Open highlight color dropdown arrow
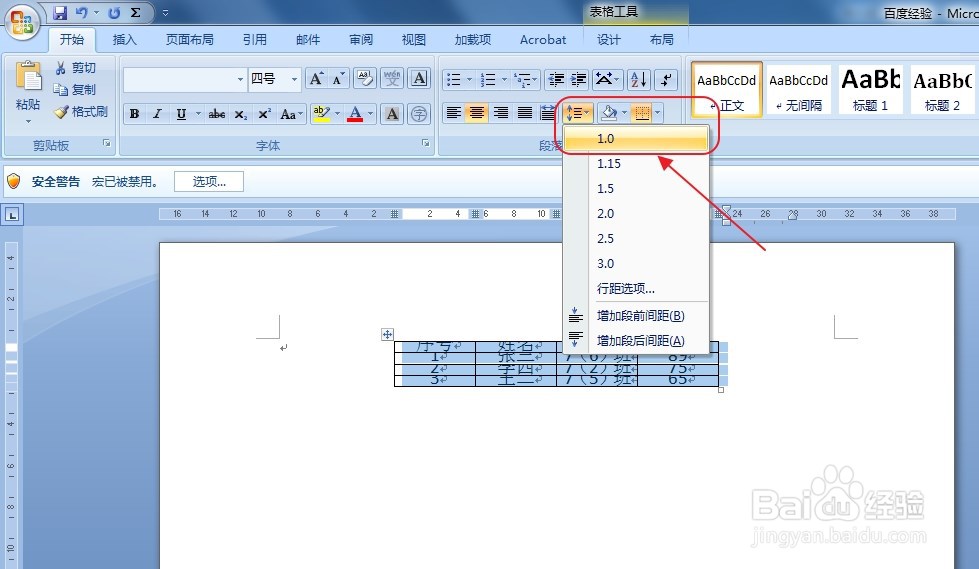The image size is (979, 569). (337, 114)
